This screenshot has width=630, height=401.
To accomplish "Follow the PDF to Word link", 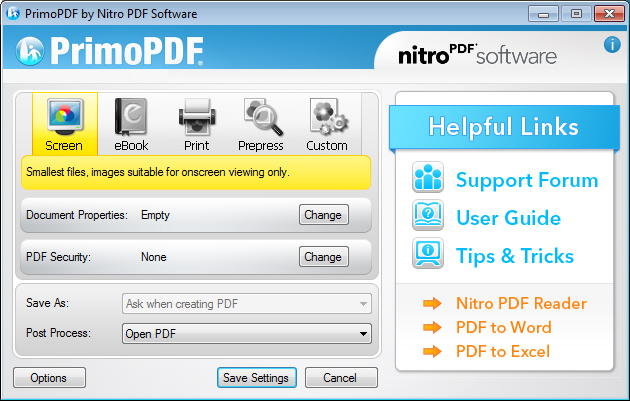I will 504,327.
